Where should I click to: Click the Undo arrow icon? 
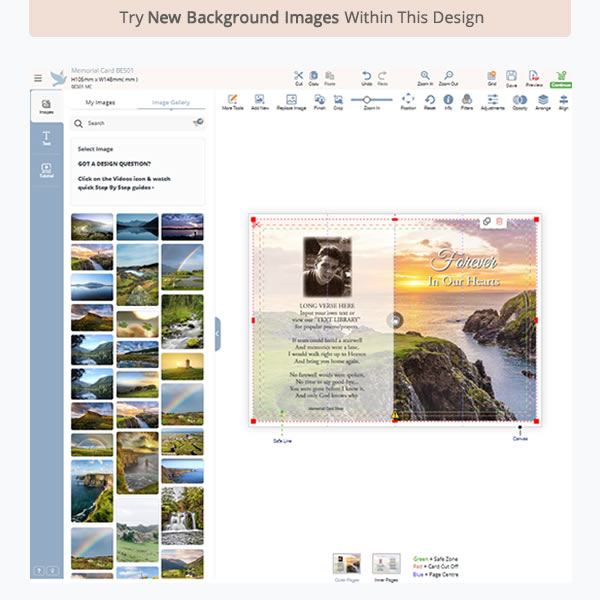tap(367, 76)
